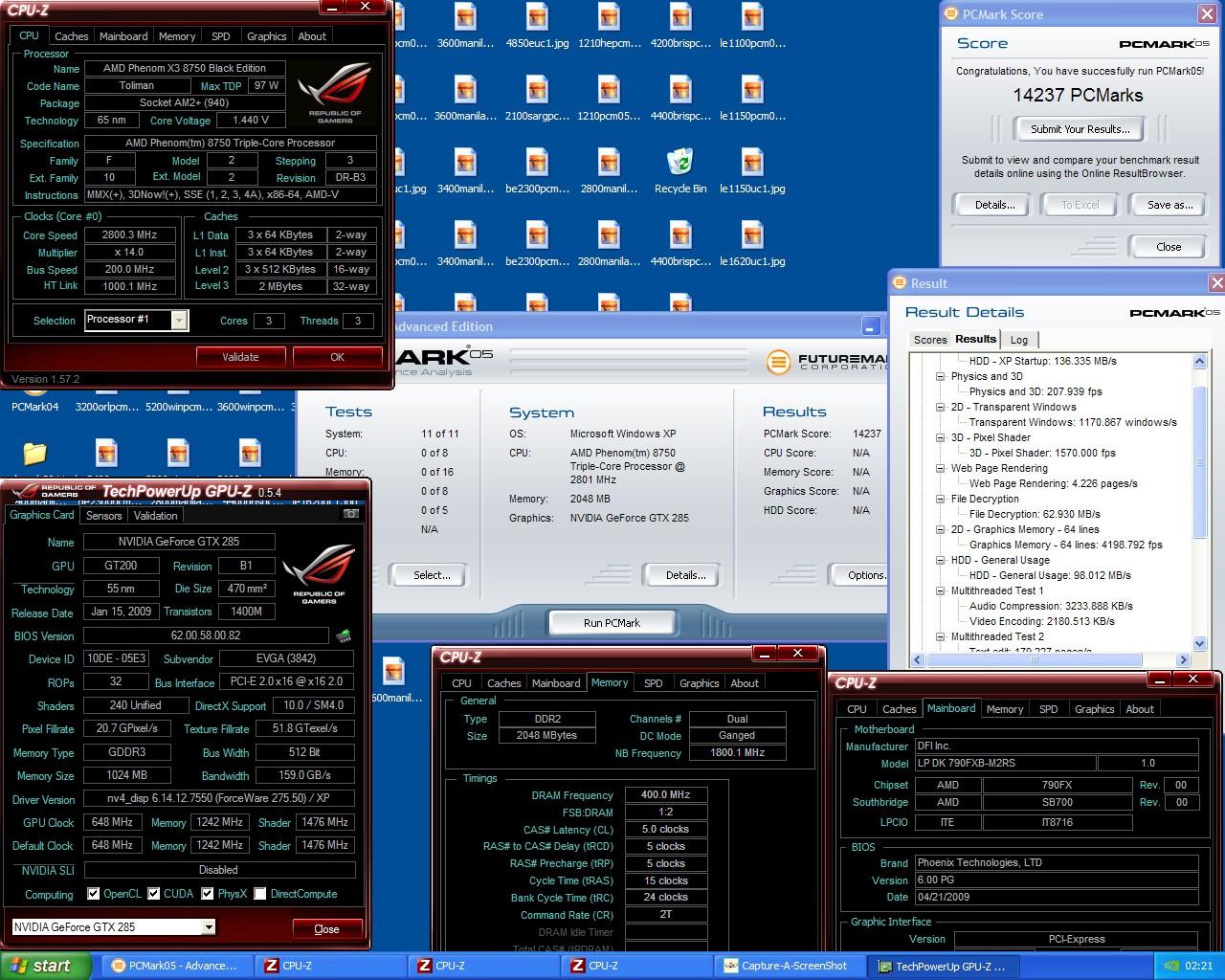Screen dimensions: 1225x980
Task: Click the Close button in PCMark Score
Action: tap(1169, 246)
